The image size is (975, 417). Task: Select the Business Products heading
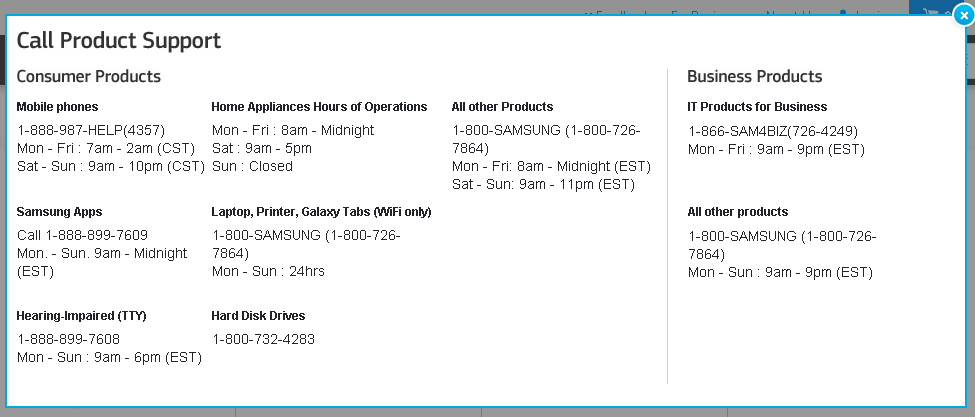click(755, 76)
